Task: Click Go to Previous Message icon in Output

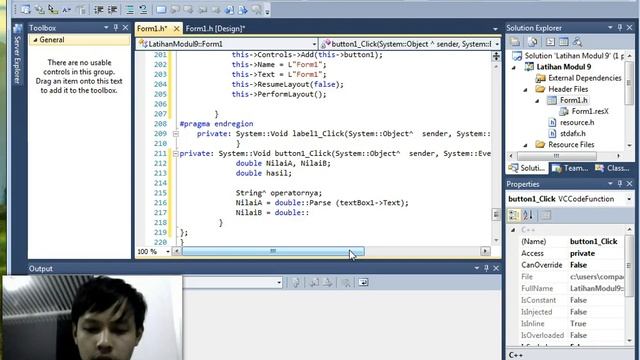Action: 314,282
